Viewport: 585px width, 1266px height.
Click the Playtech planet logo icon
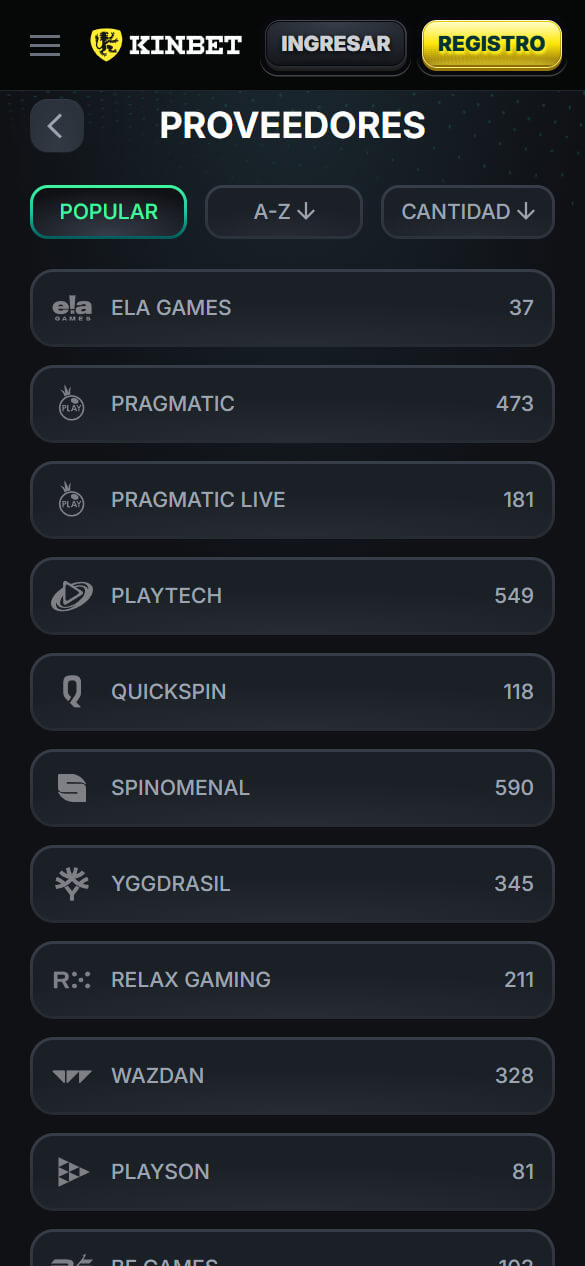[x=72, y=596]
